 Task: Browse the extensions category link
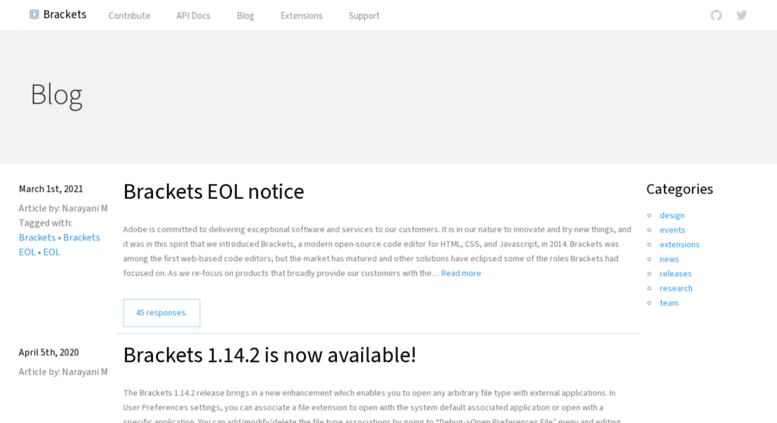tap(679, 244)
